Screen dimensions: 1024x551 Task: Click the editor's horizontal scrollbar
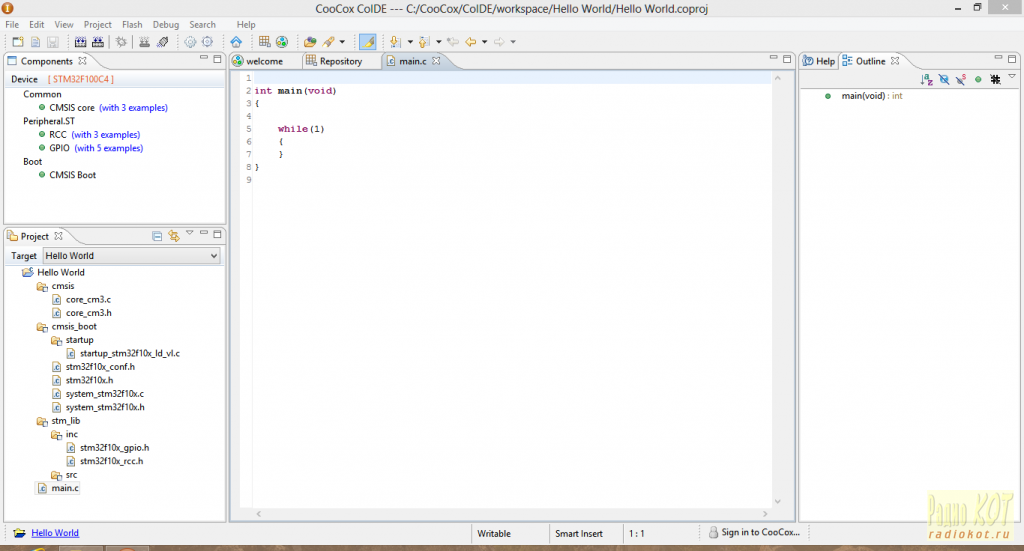pyautogui.click(x=512, y=514)
